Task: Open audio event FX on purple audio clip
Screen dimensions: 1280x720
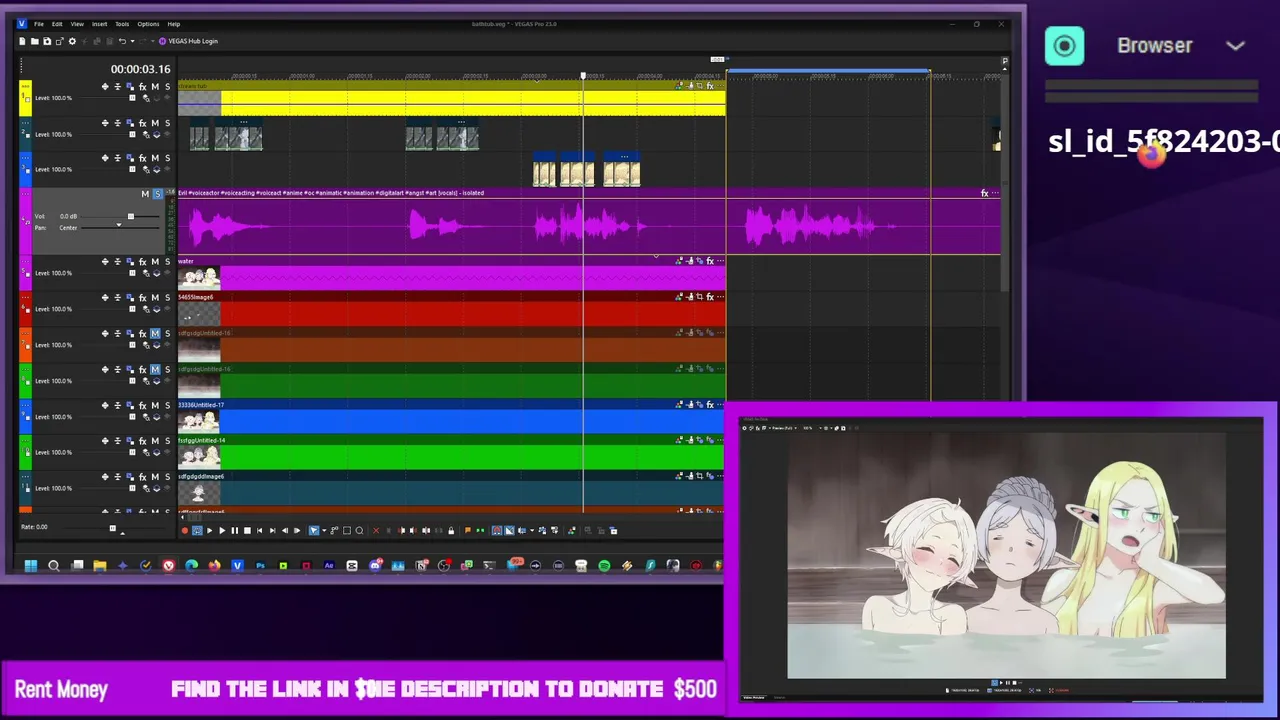Action: [x=984, y=193]
